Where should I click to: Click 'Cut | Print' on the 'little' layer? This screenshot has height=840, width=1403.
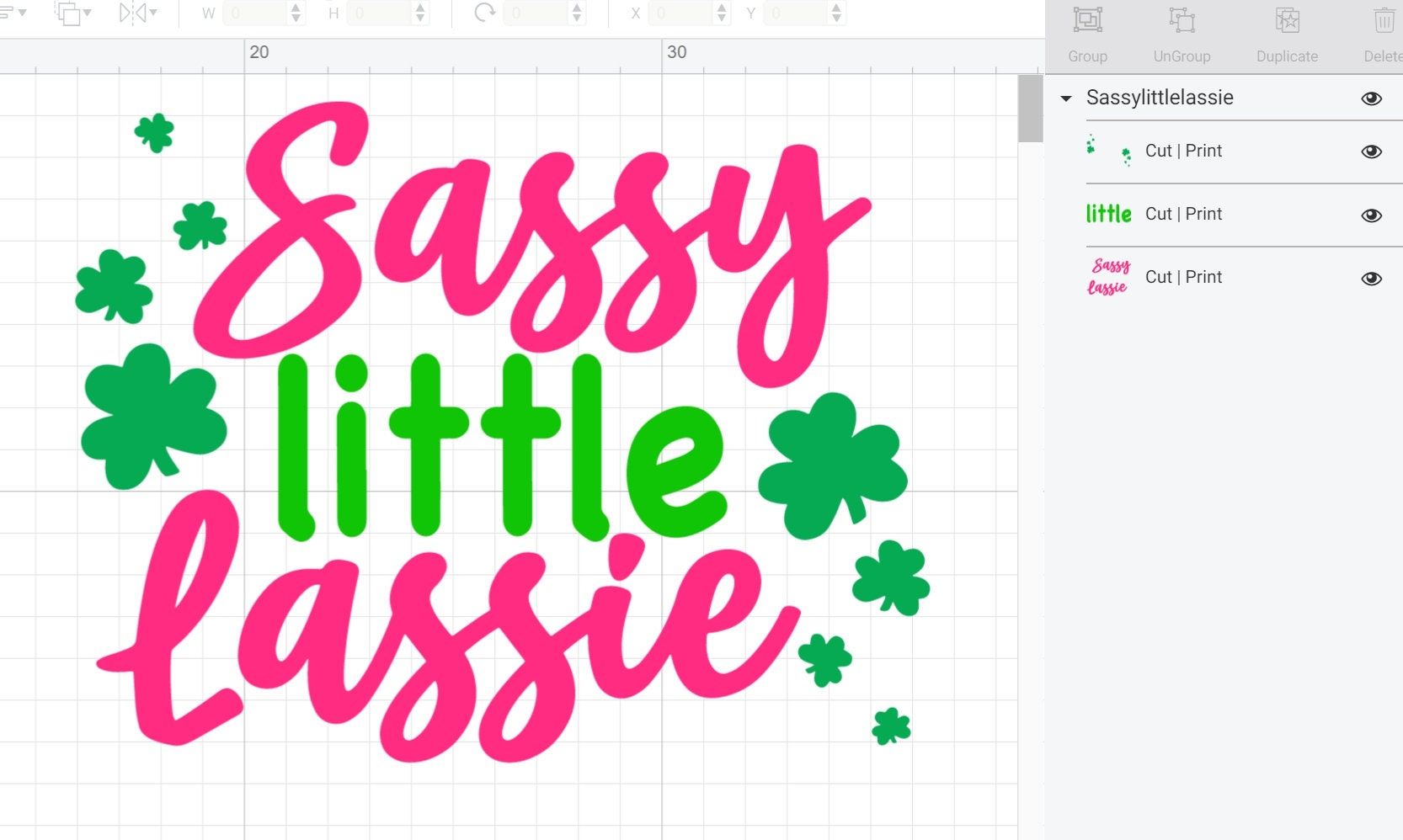pyautogui.click(x=1183, y=214)
